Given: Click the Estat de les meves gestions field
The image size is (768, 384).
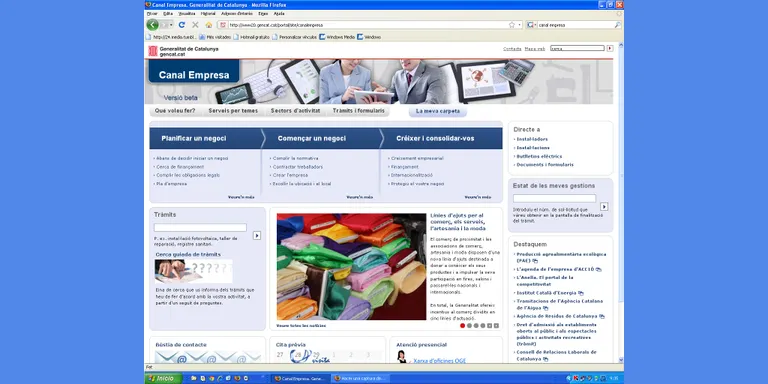Looking at the screenshot, I should (x=554, y=198).
